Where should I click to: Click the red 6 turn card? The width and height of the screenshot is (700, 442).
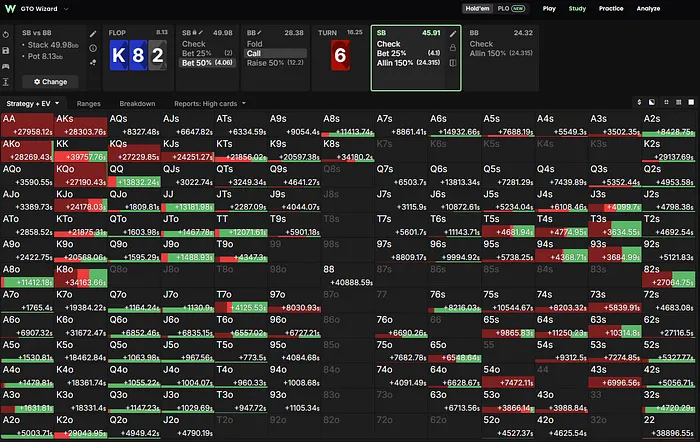[x=340, y=55]
